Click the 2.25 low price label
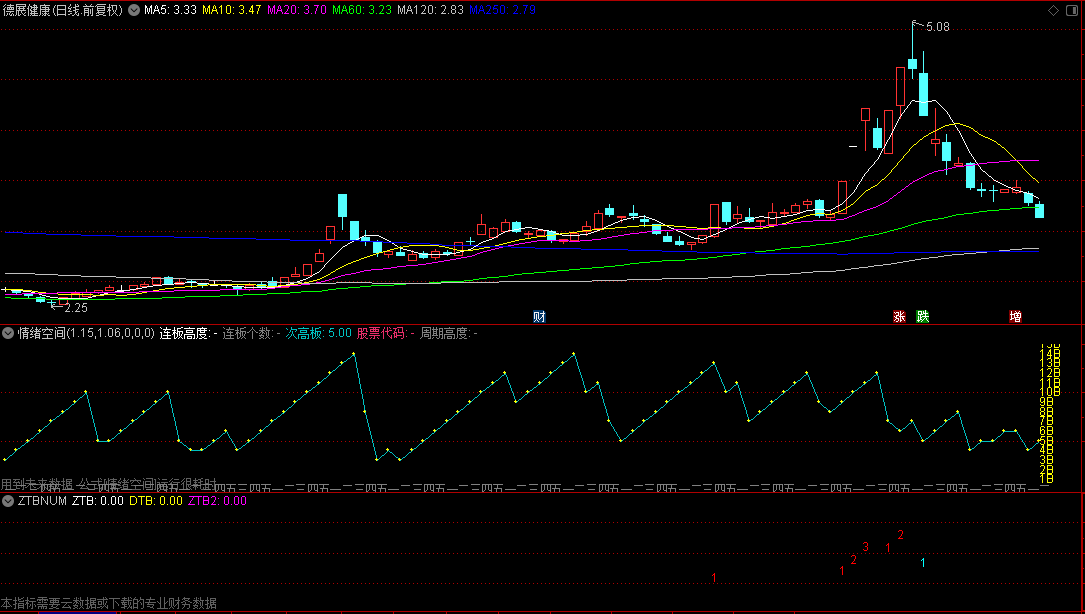 tap(75, 308)
